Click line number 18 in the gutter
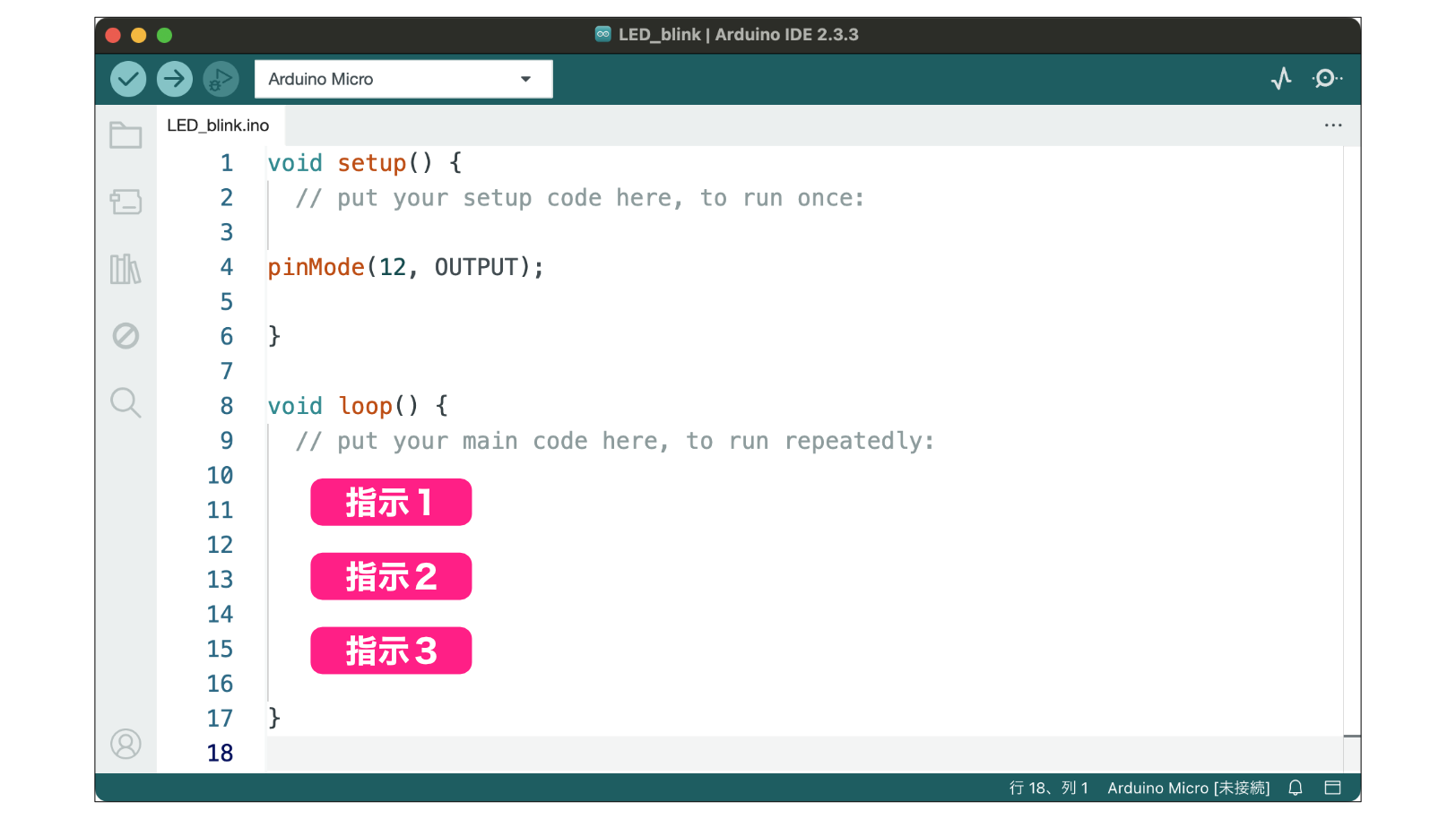This screenshot has width=1456, height=819. [220, 753]
